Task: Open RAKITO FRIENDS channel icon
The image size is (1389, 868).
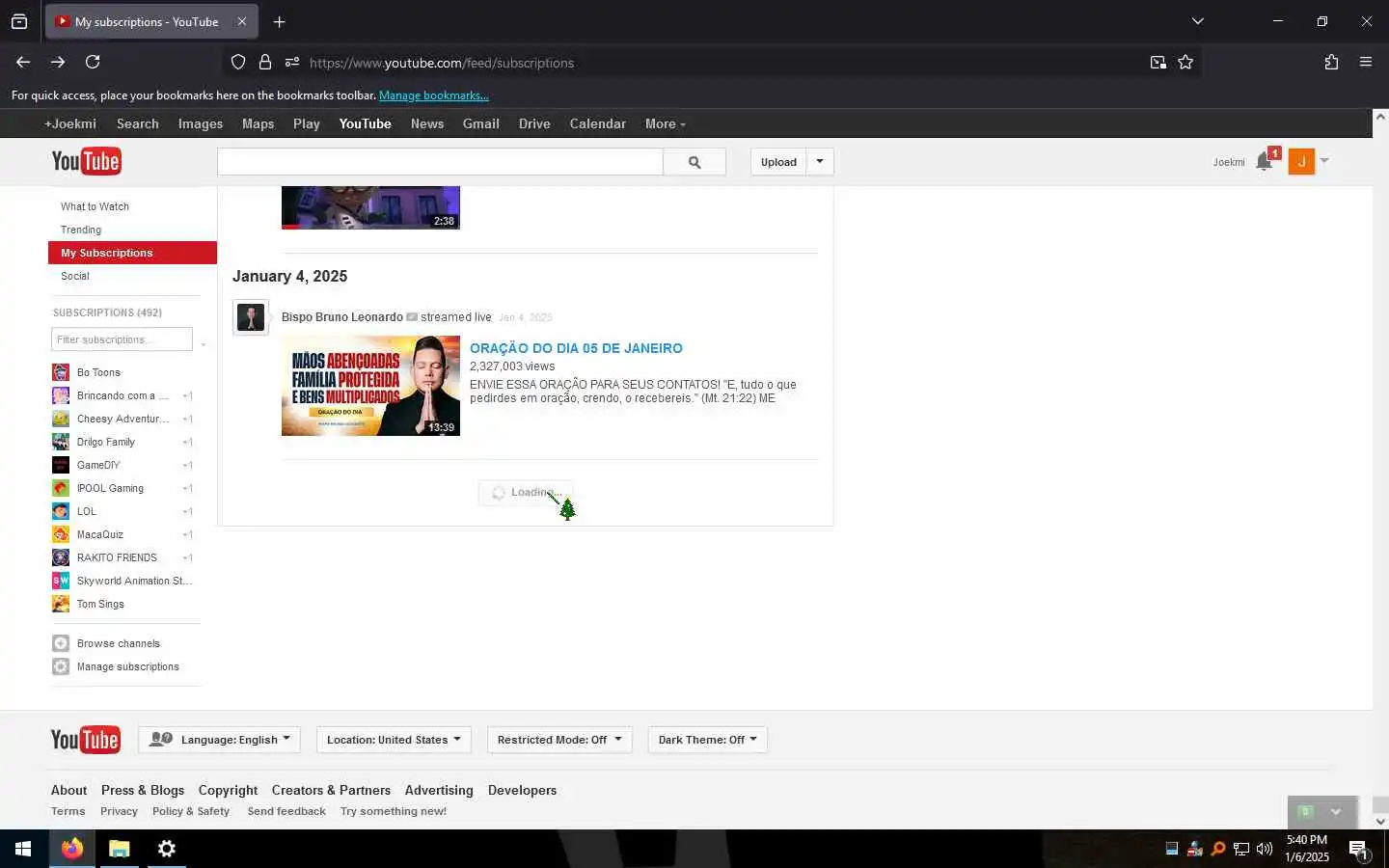Action: [61, 557]
